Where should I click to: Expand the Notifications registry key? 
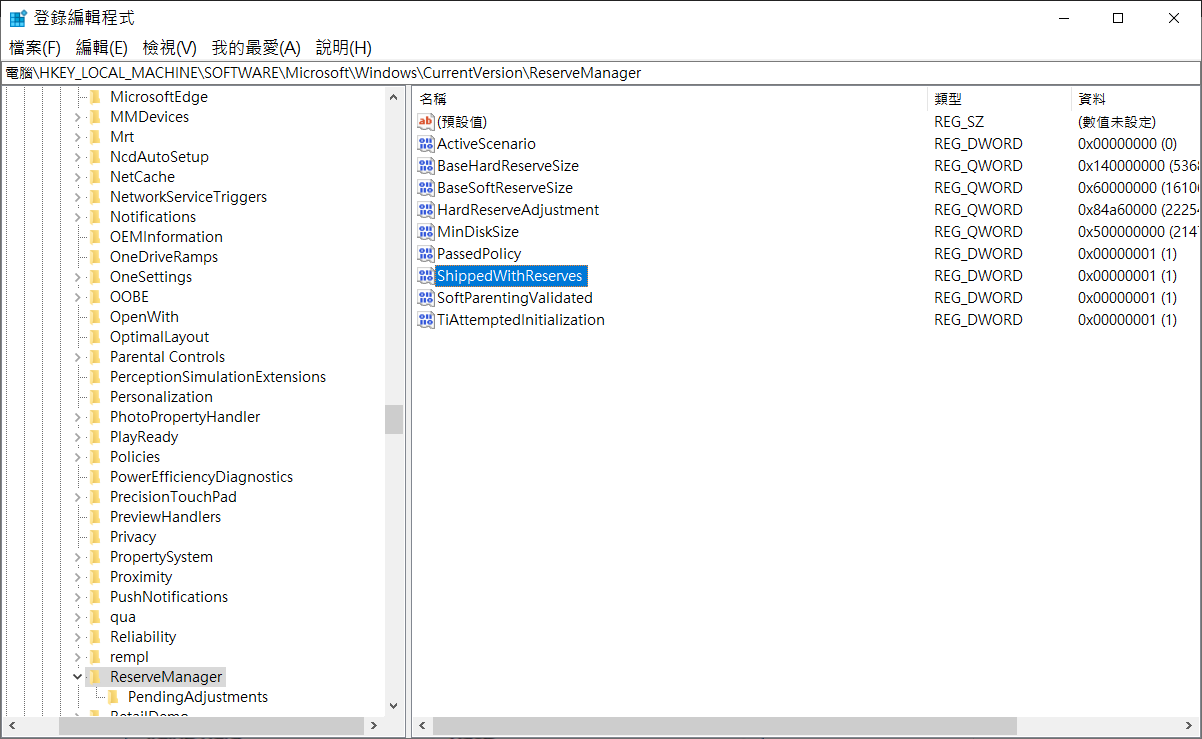click(77, 217)
